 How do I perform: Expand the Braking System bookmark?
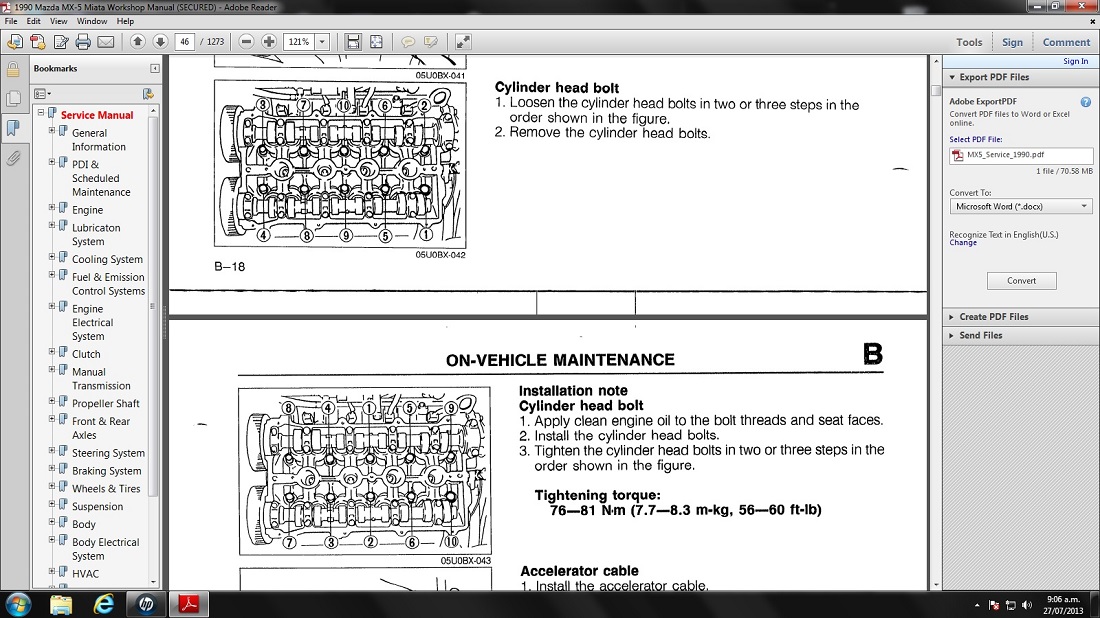(52, 469)
